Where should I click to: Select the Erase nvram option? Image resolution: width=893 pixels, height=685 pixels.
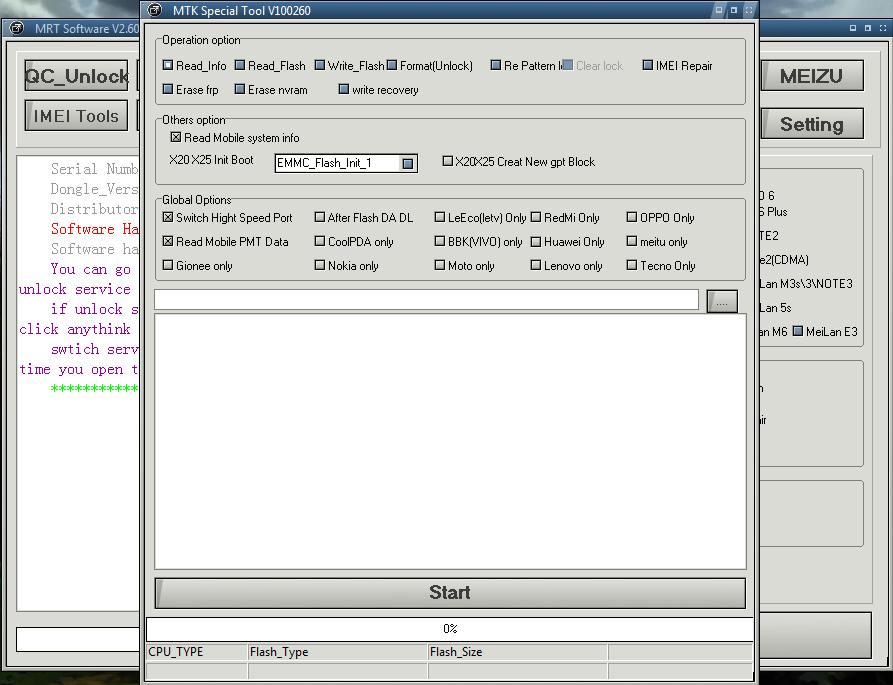(271, 90)
